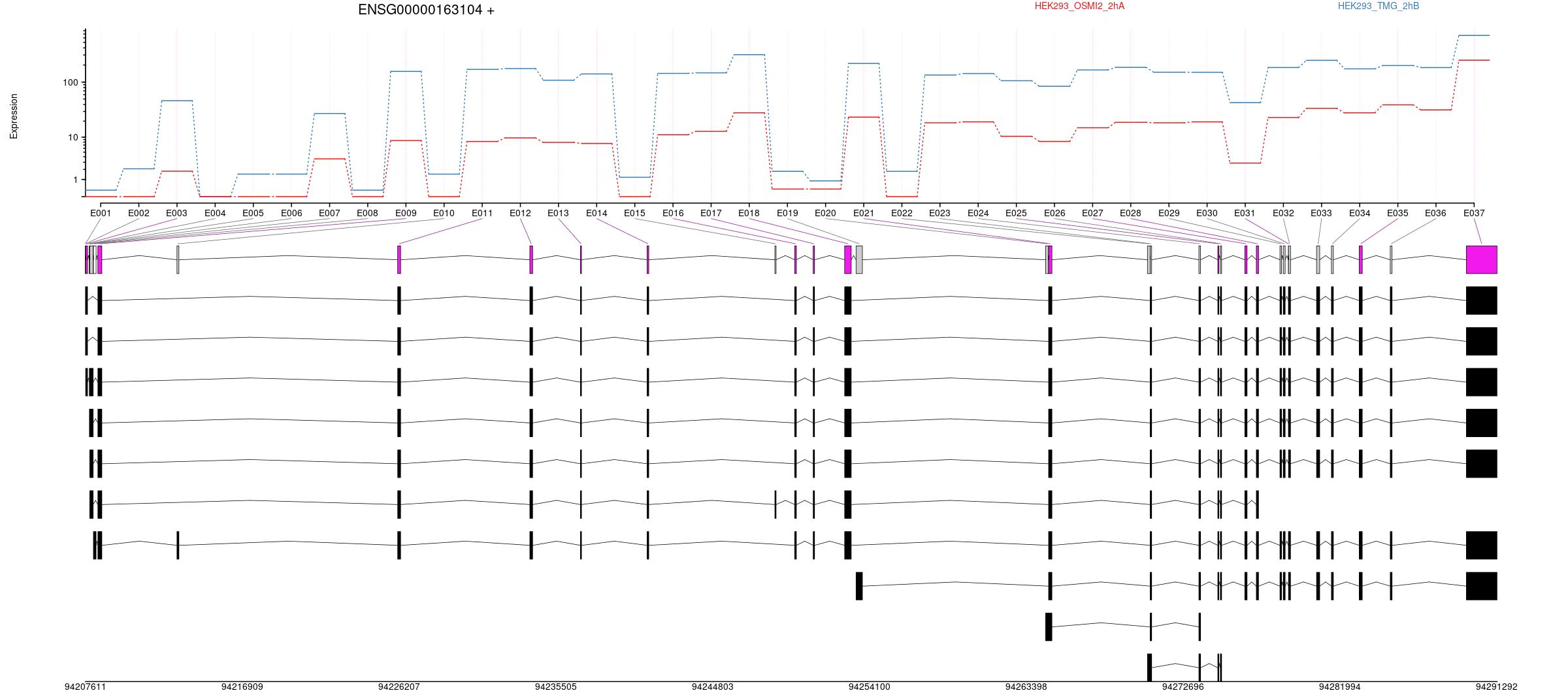Click exon label E007
Viewport: 1568px width, 699px height.
pyautogui.click(x=329, y=213)
